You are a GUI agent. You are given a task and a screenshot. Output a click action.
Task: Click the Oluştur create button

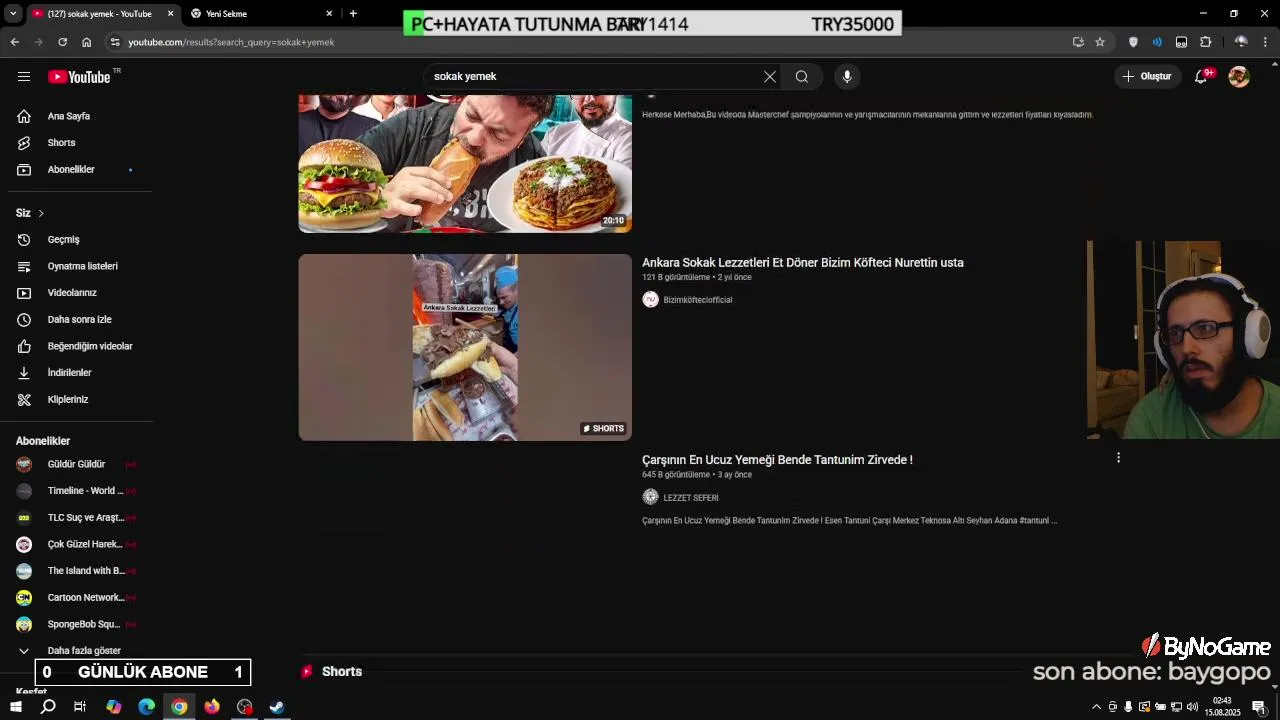(1147, 76)
